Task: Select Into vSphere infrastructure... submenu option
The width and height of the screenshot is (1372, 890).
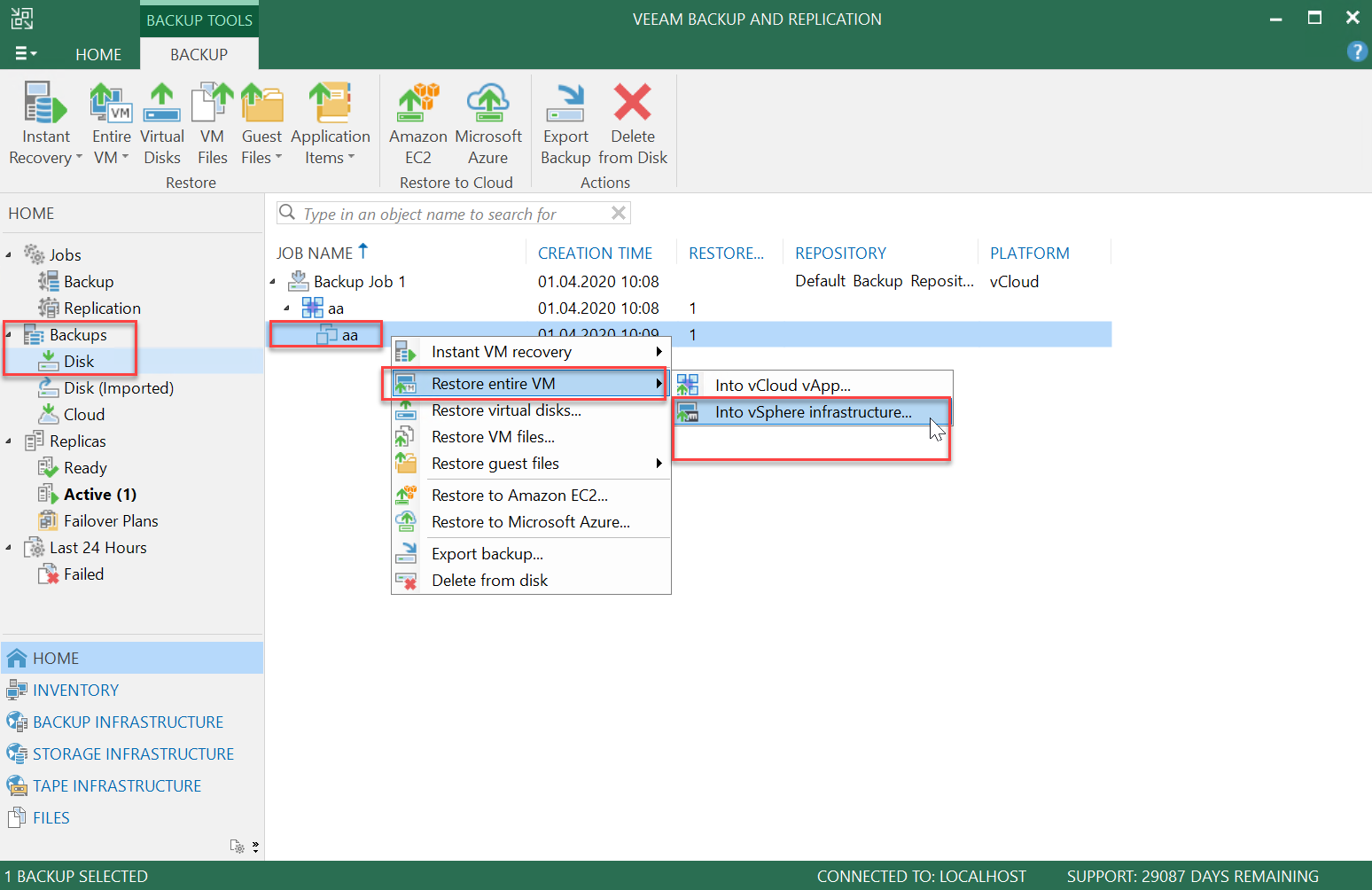Action: tap(813, 412)
